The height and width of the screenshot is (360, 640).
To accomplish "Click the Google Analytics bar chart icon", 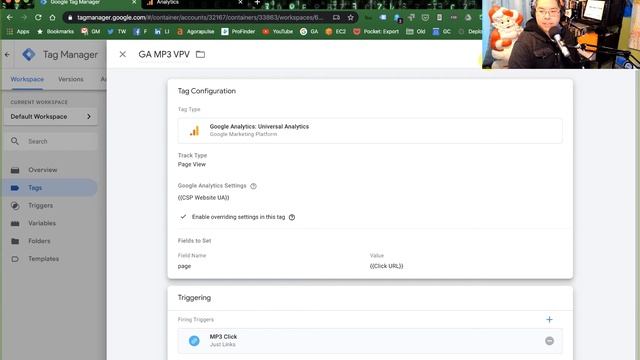I will click(195, 131).
